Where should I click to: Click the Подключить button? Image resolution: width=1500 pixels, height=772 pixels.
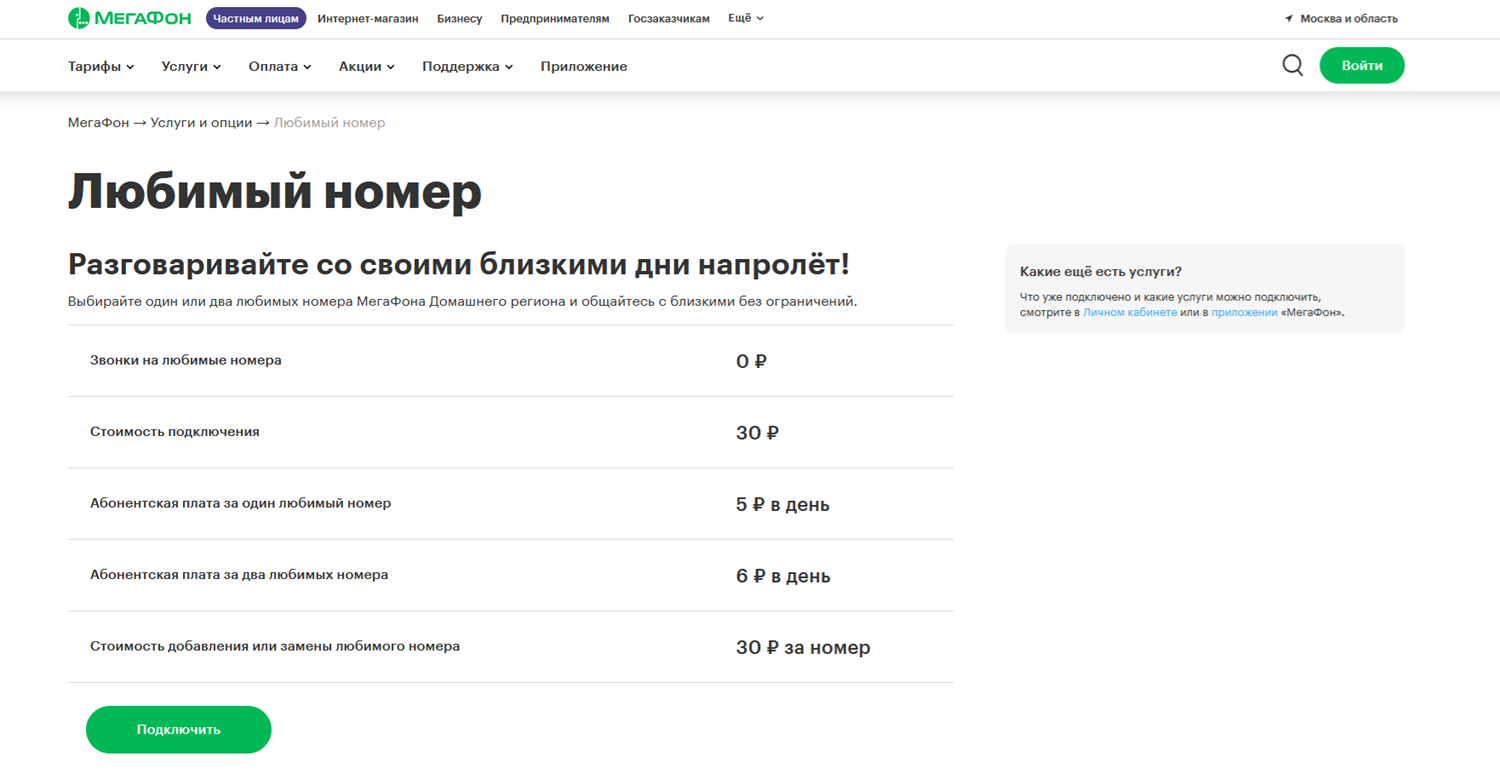pos(179,730)
